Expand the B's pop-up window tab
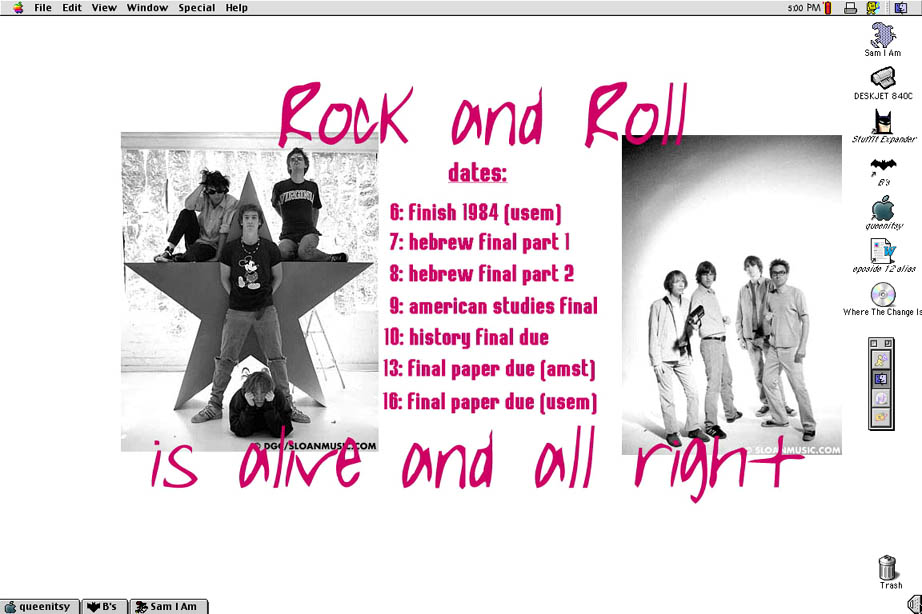 pos(104,606)
